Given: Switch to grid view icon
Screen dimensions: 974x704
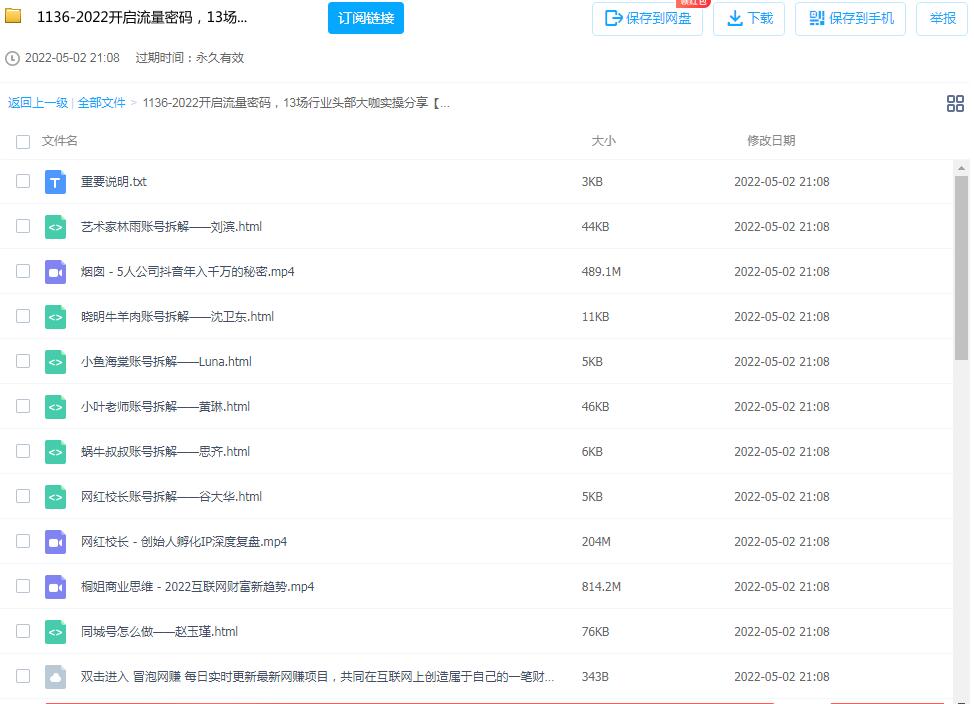Looking at the screenshot, I should click(x=955, y=103).
